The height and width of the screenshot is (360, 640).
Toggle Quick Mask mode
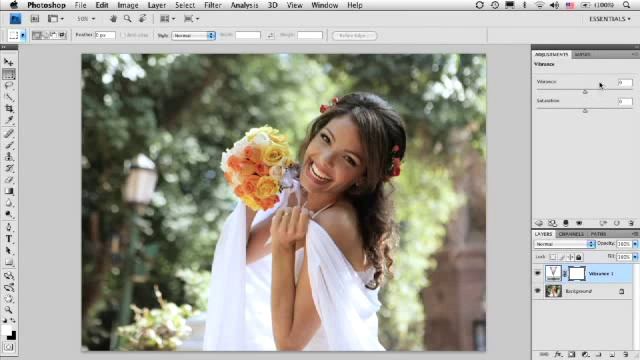click(9, 347)
